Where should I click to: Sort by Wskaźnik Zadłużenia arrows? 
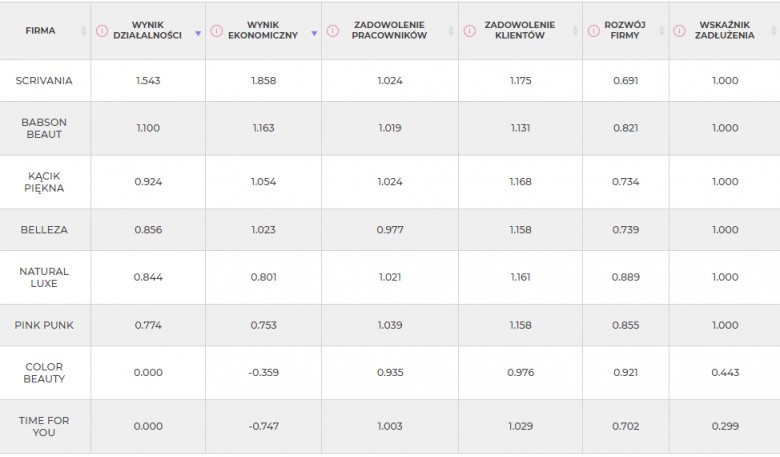pos(774,31)
